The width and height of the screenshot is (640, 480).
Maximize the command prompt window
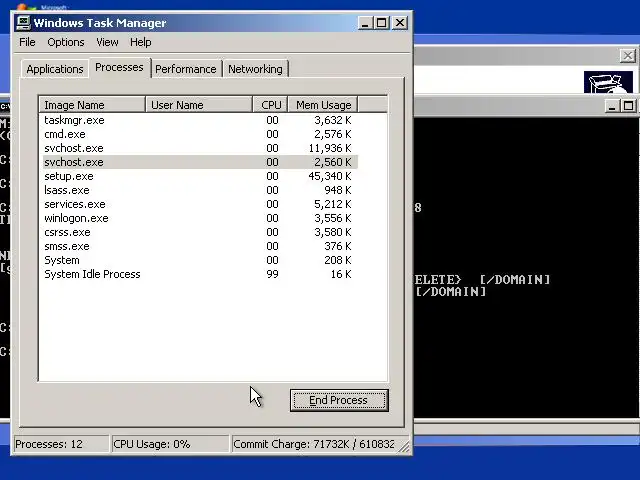[x=629, y=106]
